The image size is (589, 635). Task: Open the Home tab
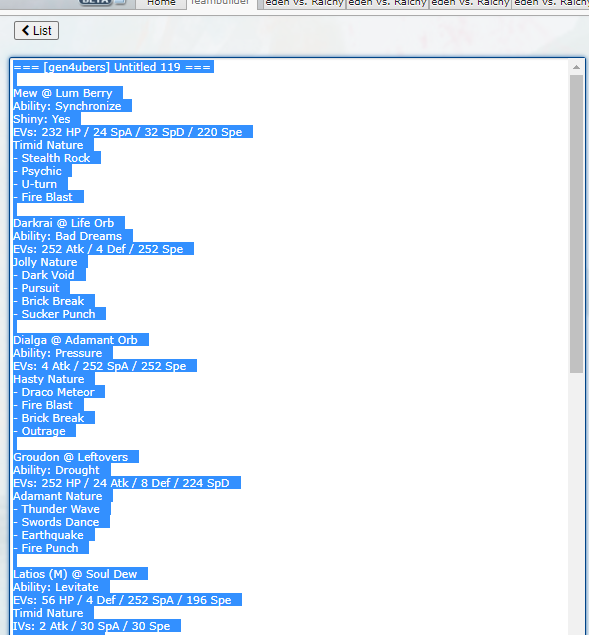pos(161,3)
